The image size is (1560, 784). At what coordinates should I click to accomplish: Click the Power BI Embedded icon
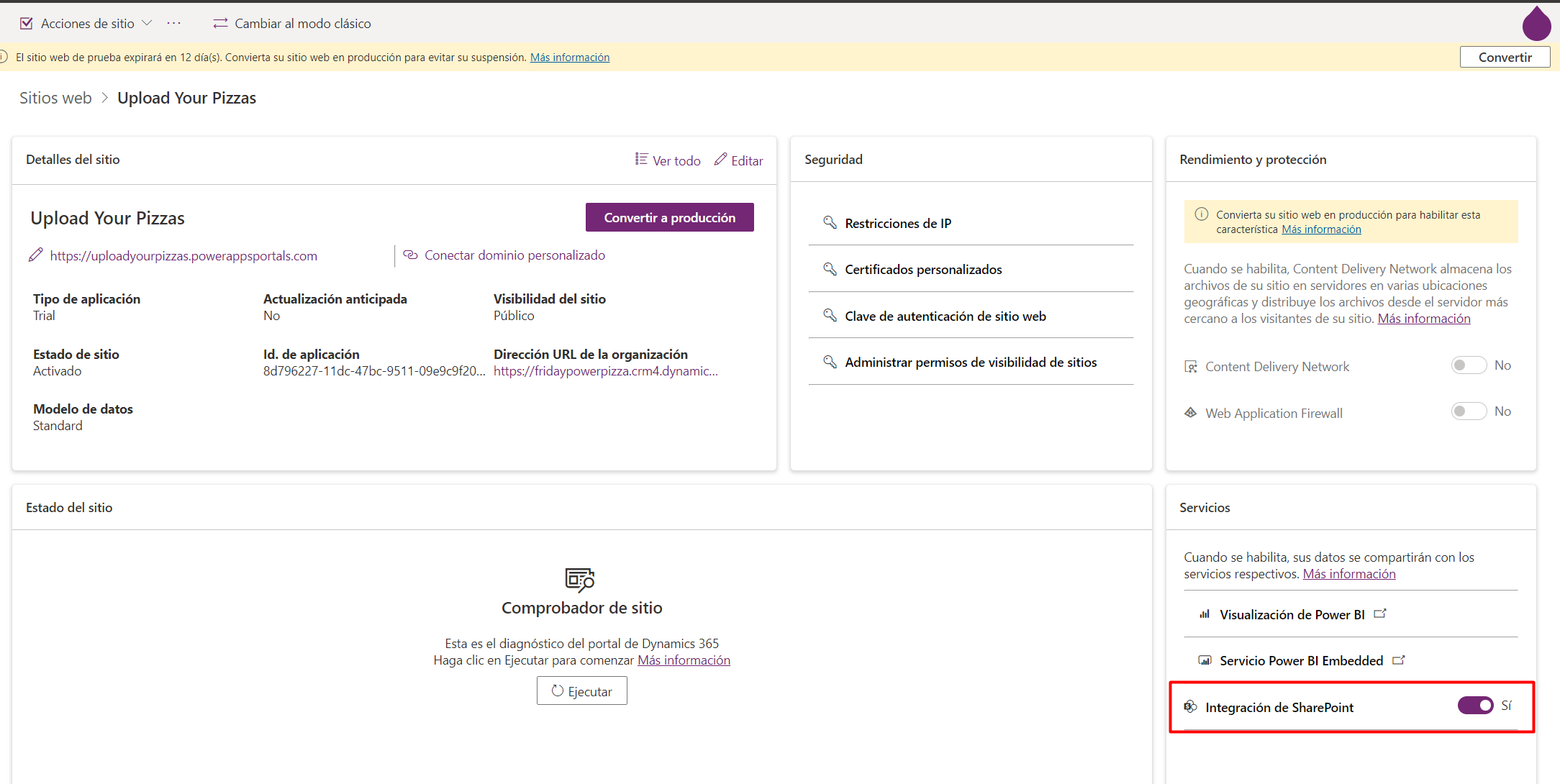1205,660
